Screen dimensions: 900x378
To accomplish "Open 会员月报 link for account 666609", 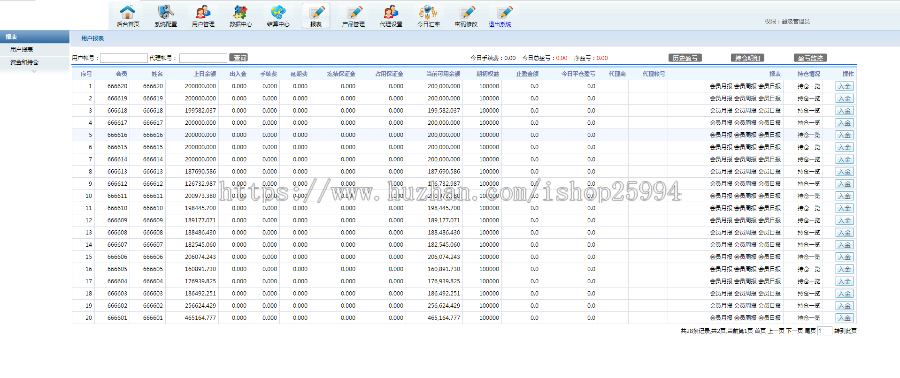I will pos(721,220).
